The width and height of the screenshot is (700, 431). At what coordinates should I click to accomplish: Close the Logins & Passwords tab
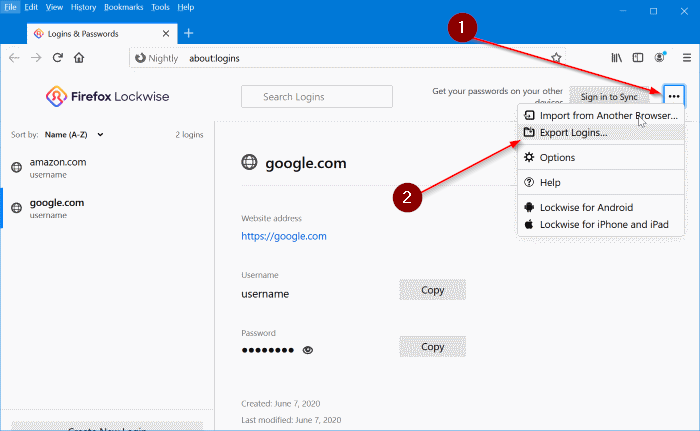(x=166, y=33)
